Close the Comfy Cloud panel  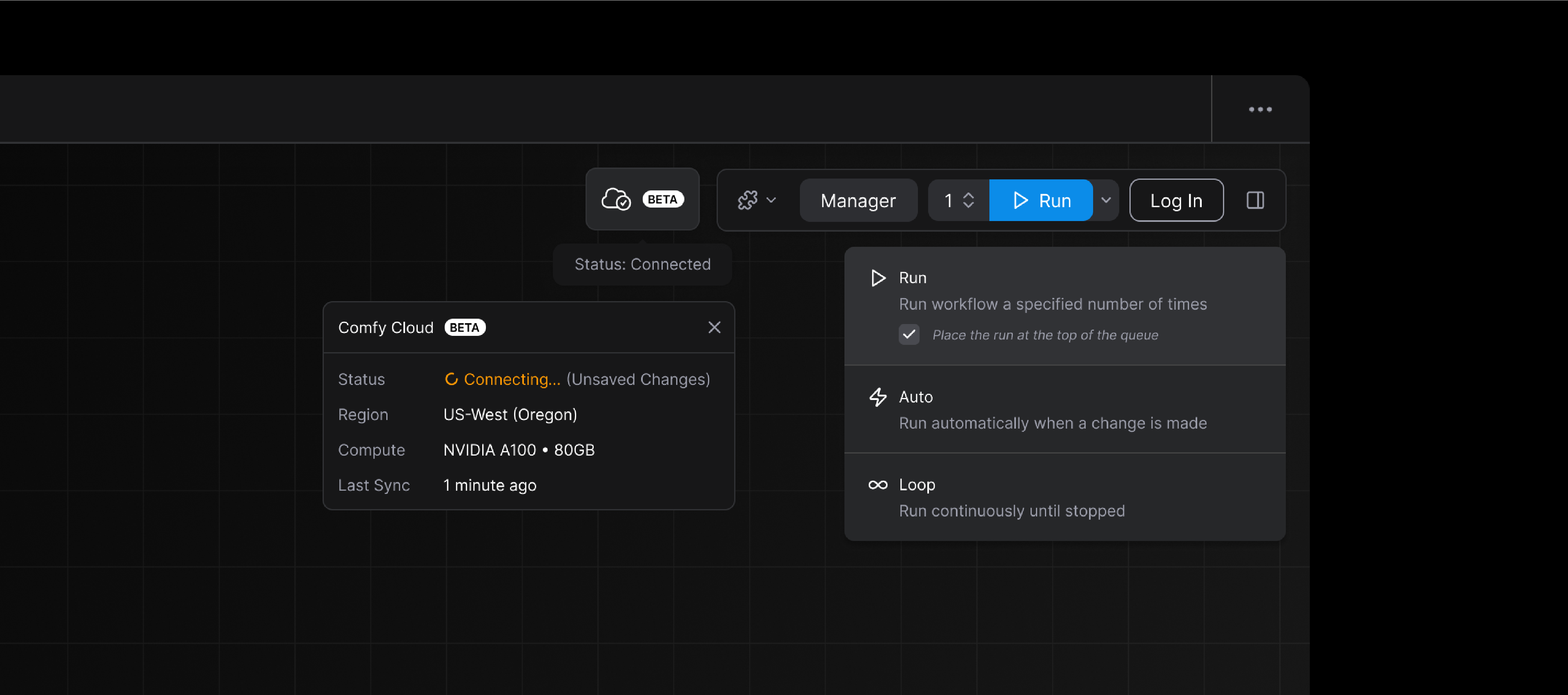point(714,327)
